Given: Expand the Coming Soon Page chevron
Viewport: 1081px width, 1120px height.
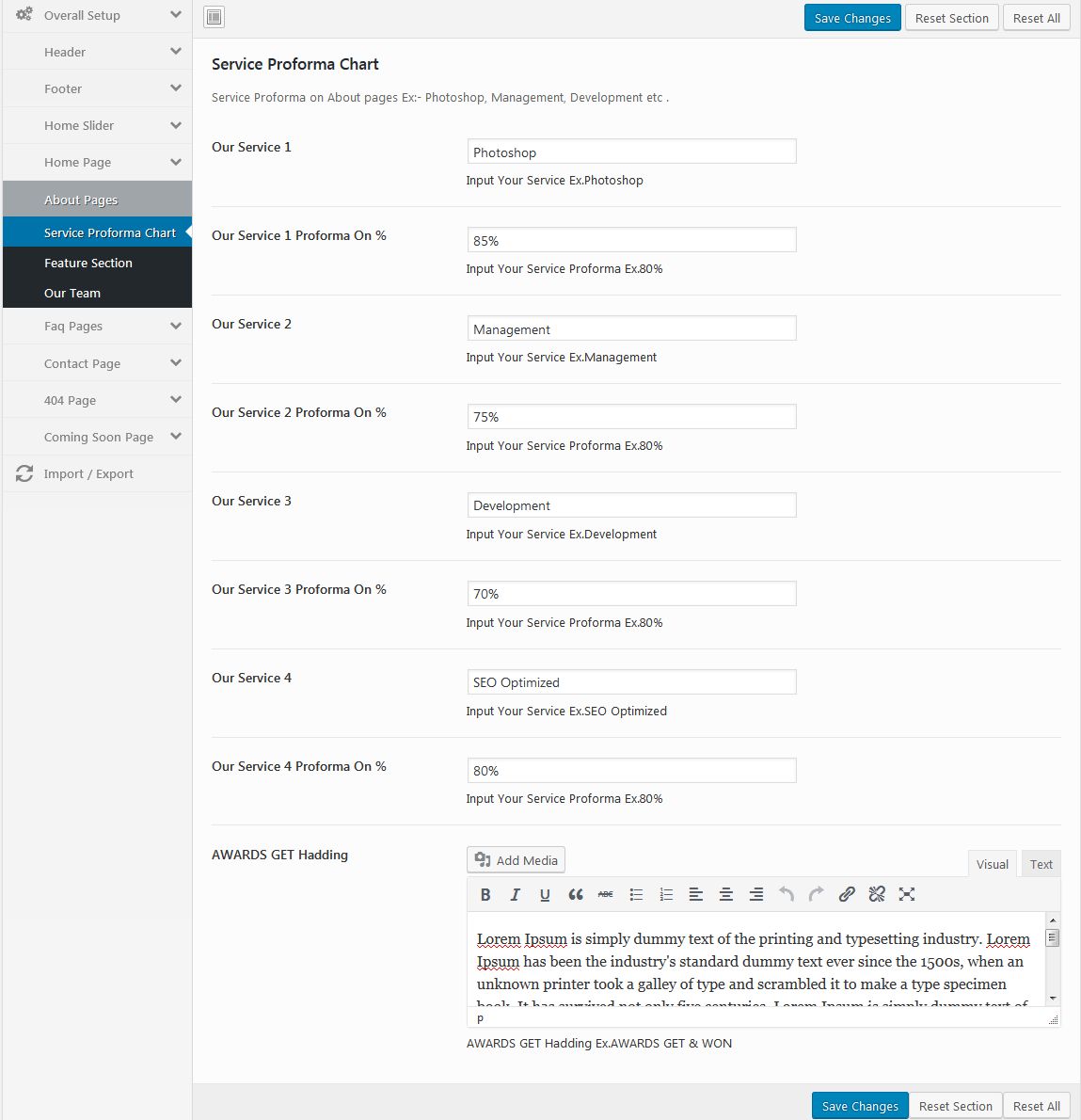Looking at the screenshot, I should click(176, 437).
